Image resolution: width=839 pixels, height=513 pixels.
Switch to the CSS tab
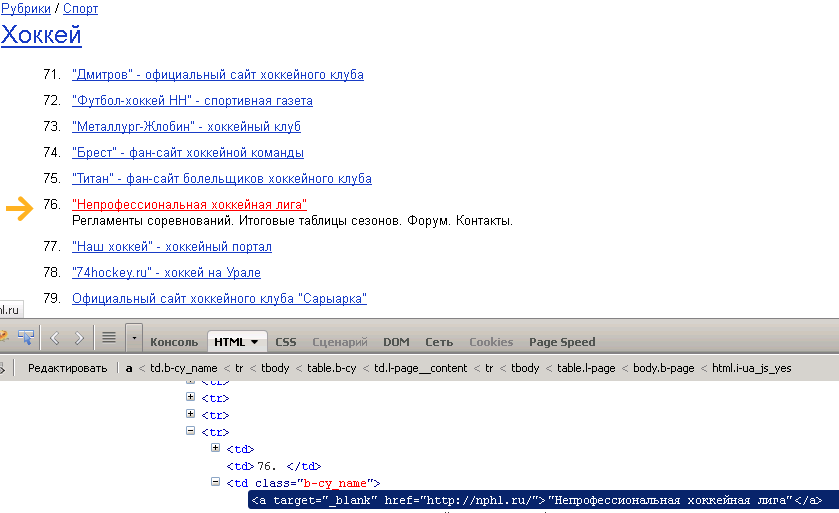[x=286, y=342]
